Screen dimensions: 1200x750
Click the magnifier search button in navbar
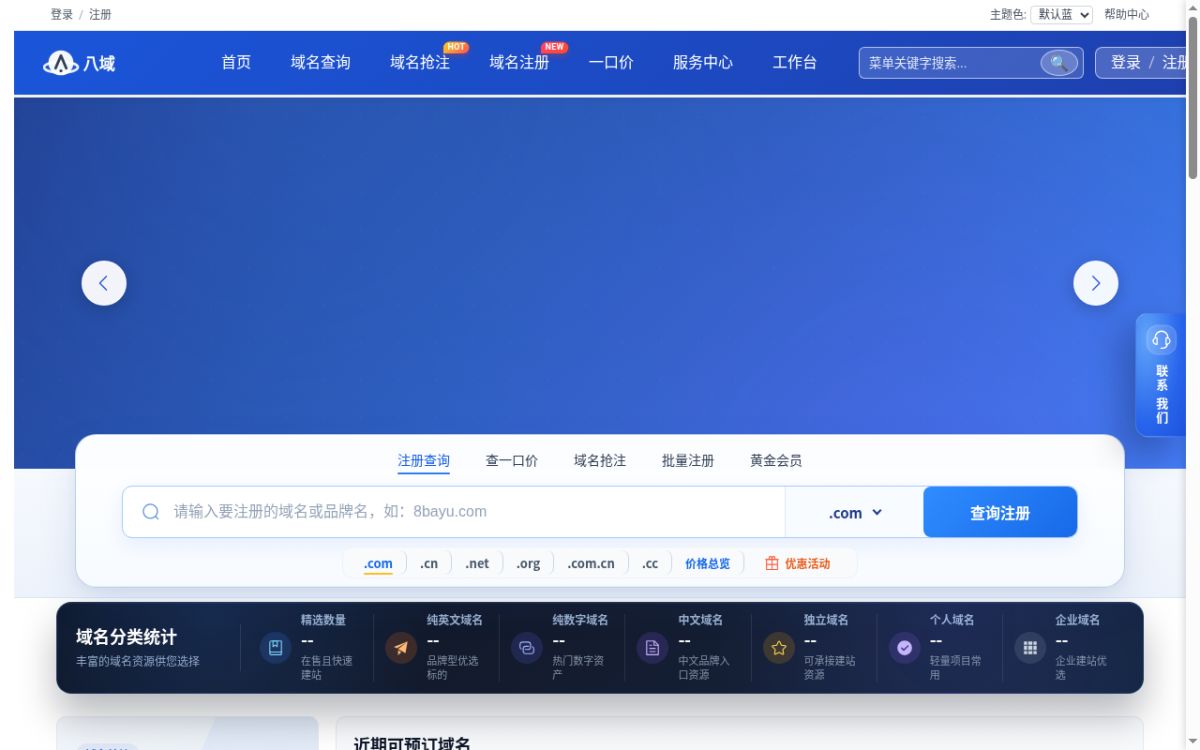[1059, 63]
